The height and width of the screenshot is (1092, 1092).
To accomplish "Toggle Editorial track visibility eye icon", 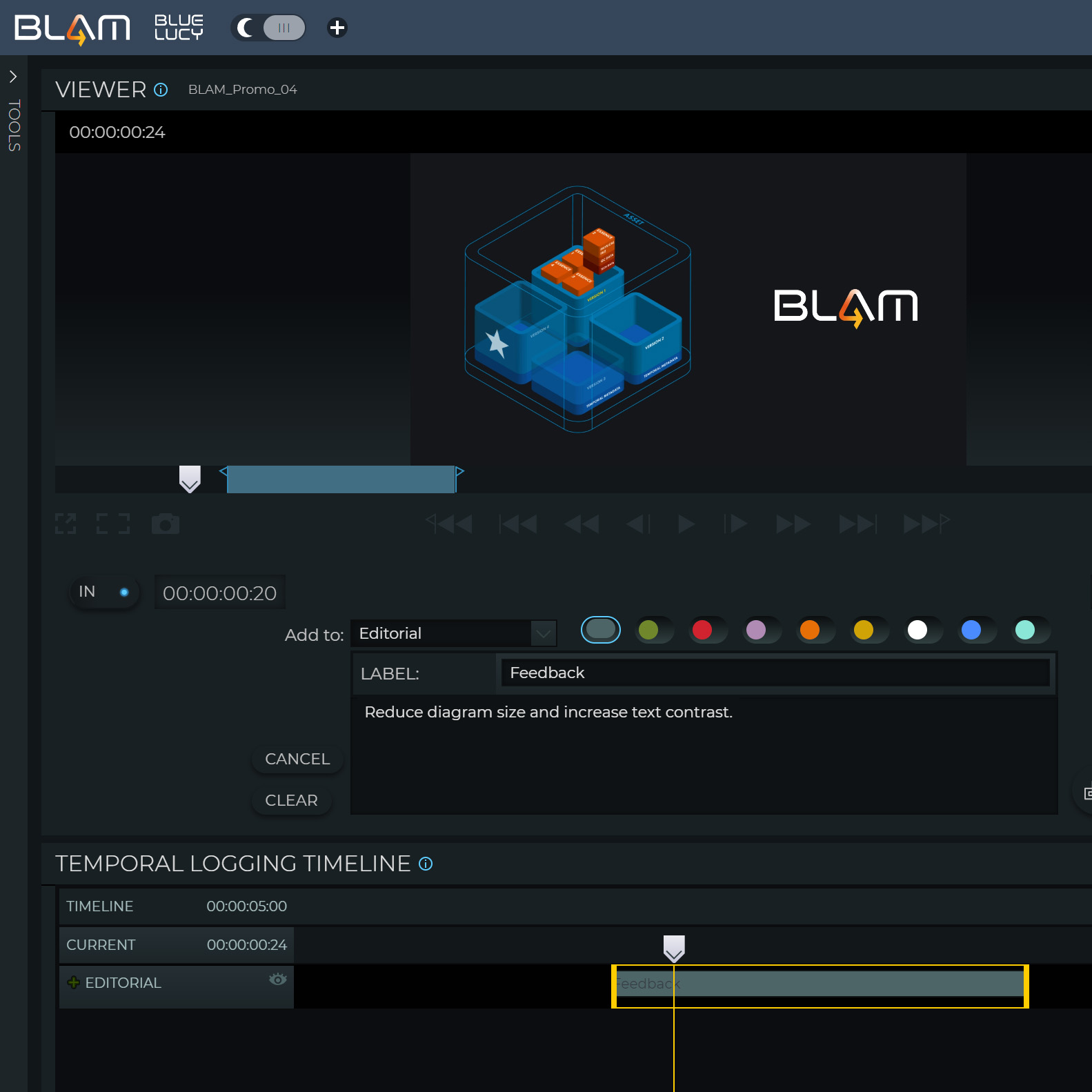I will click(278, 980).
